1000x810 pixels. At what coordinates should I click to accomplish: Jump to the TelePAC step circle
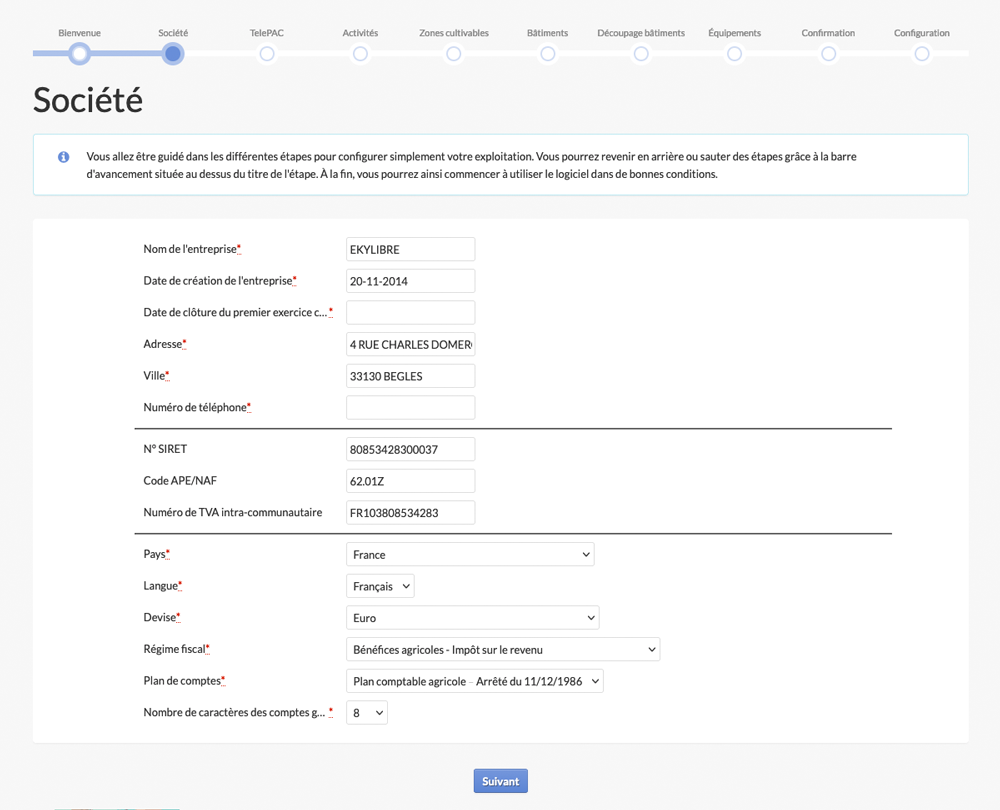[267, 54]
